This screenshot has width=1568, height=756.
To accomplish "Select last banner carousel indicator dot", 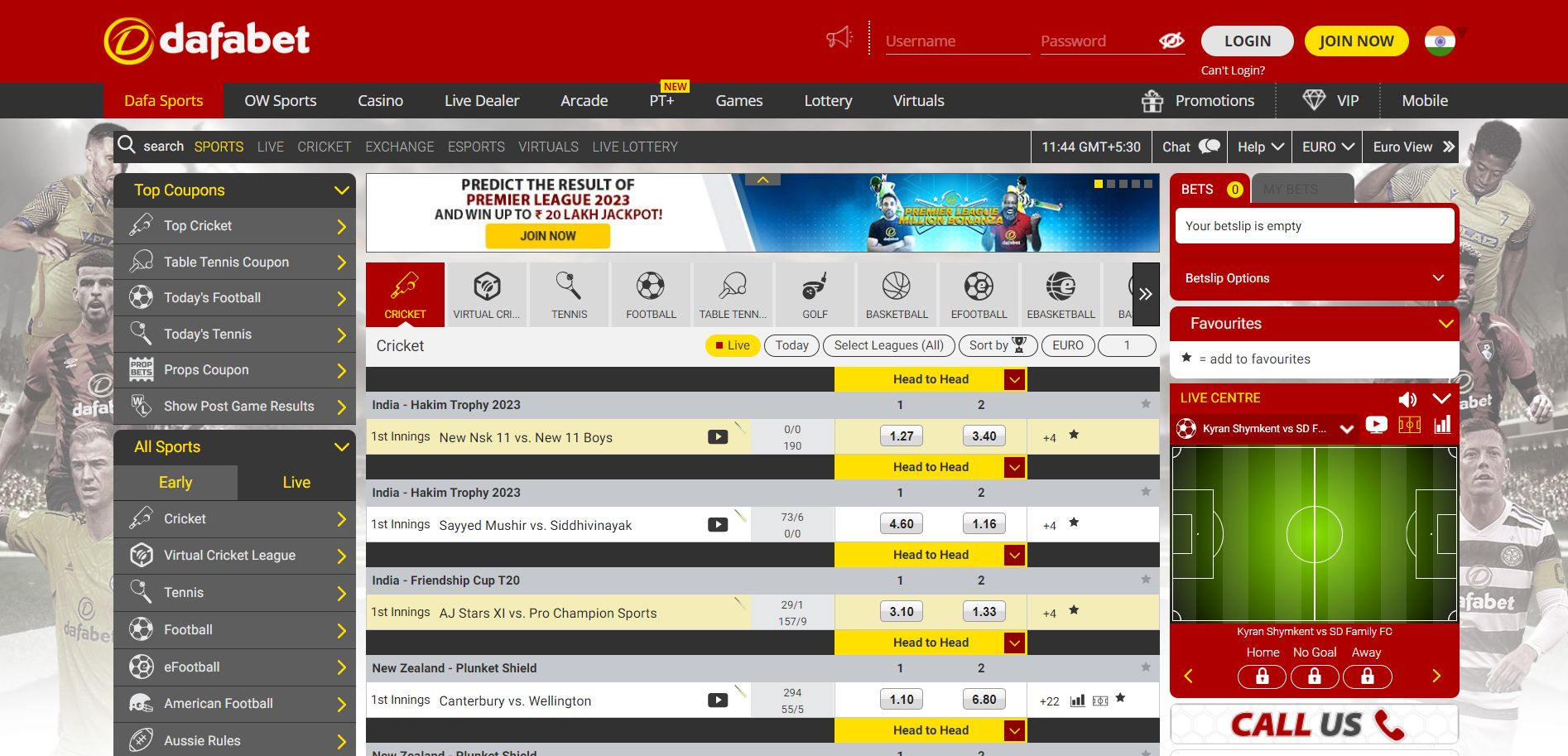I will tap(1148, 184).
